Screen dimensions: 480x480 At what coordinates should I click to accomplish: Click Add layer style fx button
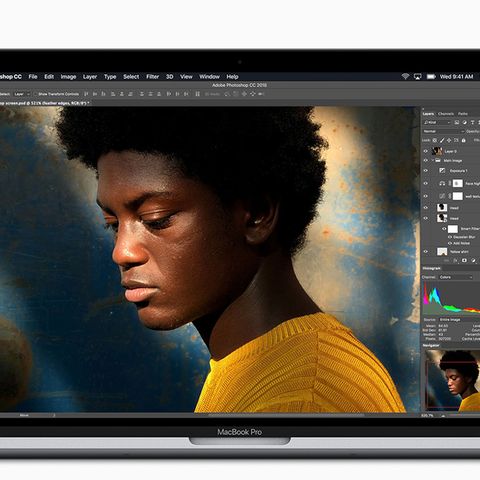point(455,260)
